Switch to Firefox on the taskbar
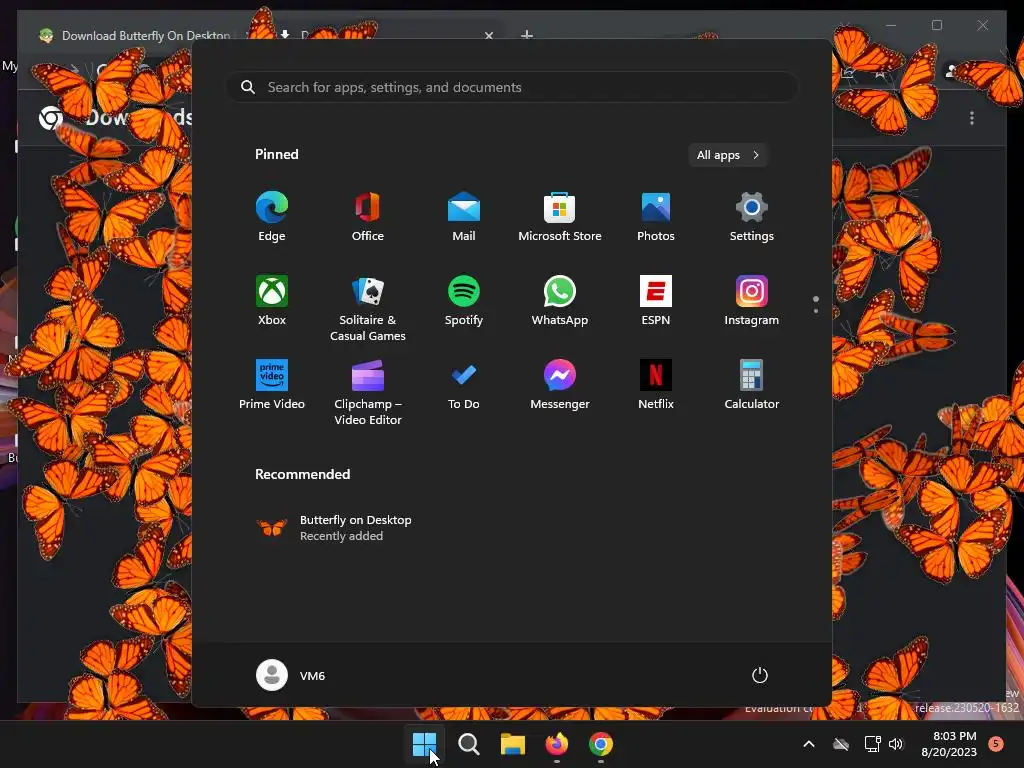The height and width of the screenshot is (768, 1024). click(x=556, y=744)
